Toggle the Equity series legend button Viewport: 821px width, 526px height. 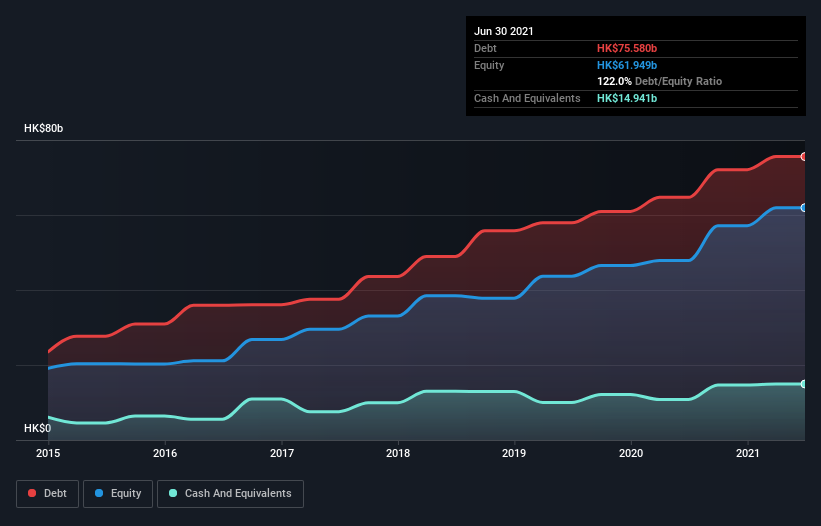(118, 494)
